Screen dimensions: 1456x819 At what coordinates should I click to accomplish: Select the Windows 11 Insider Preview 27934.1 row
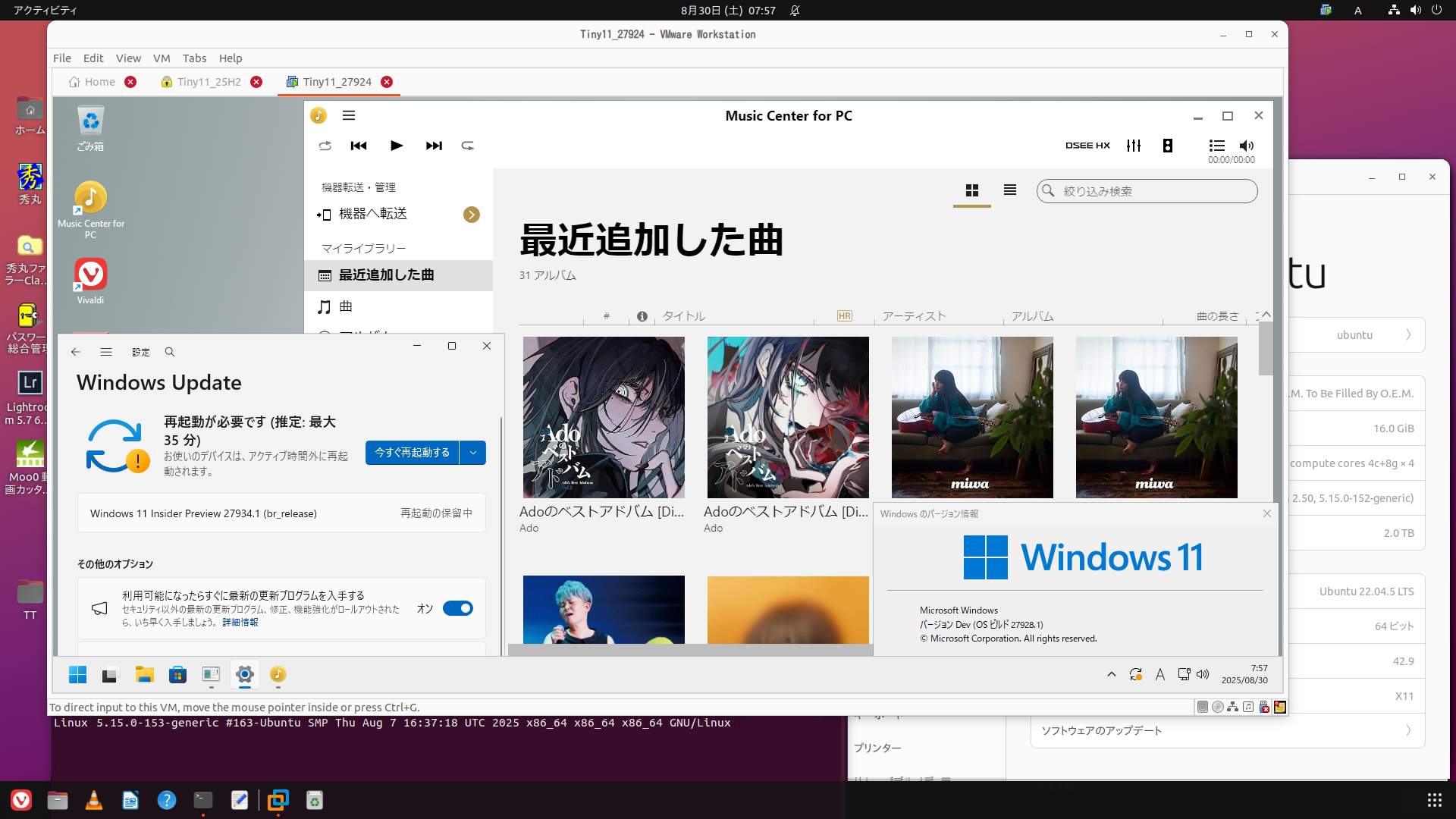point(281,513)
